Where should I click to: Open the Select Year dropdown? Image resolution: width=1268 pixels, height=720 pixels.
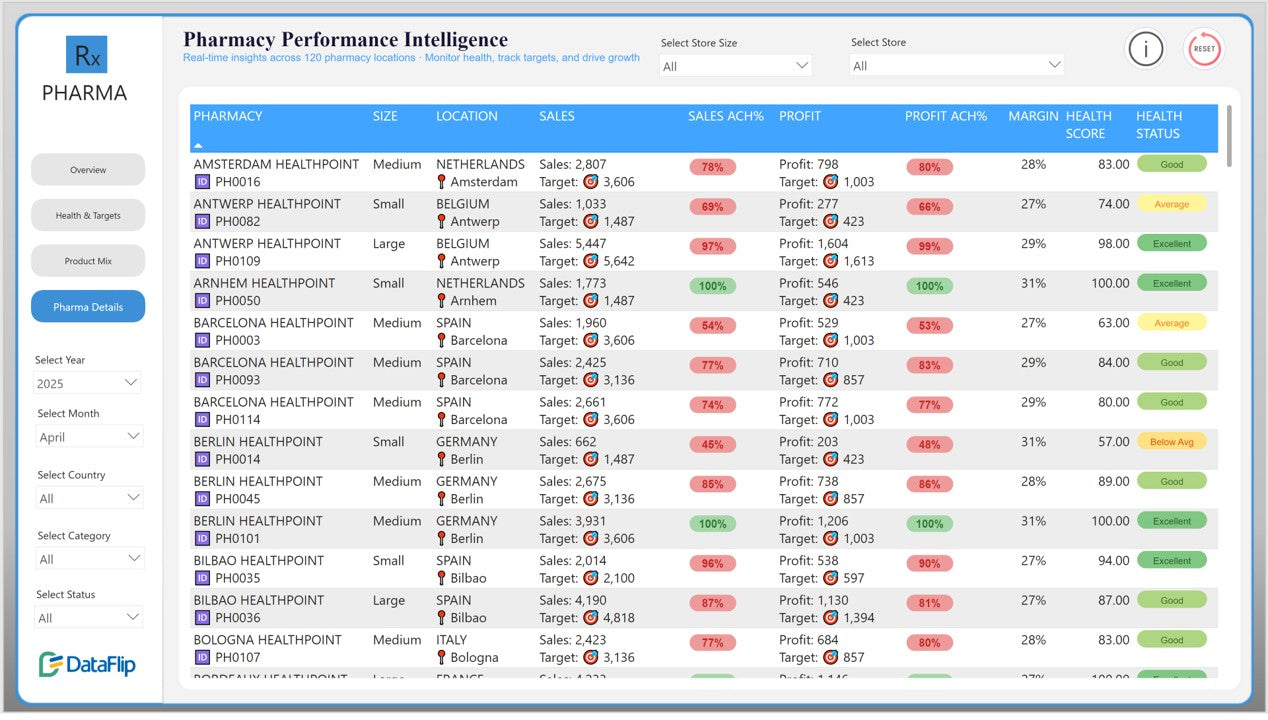(x=88, y=383)
